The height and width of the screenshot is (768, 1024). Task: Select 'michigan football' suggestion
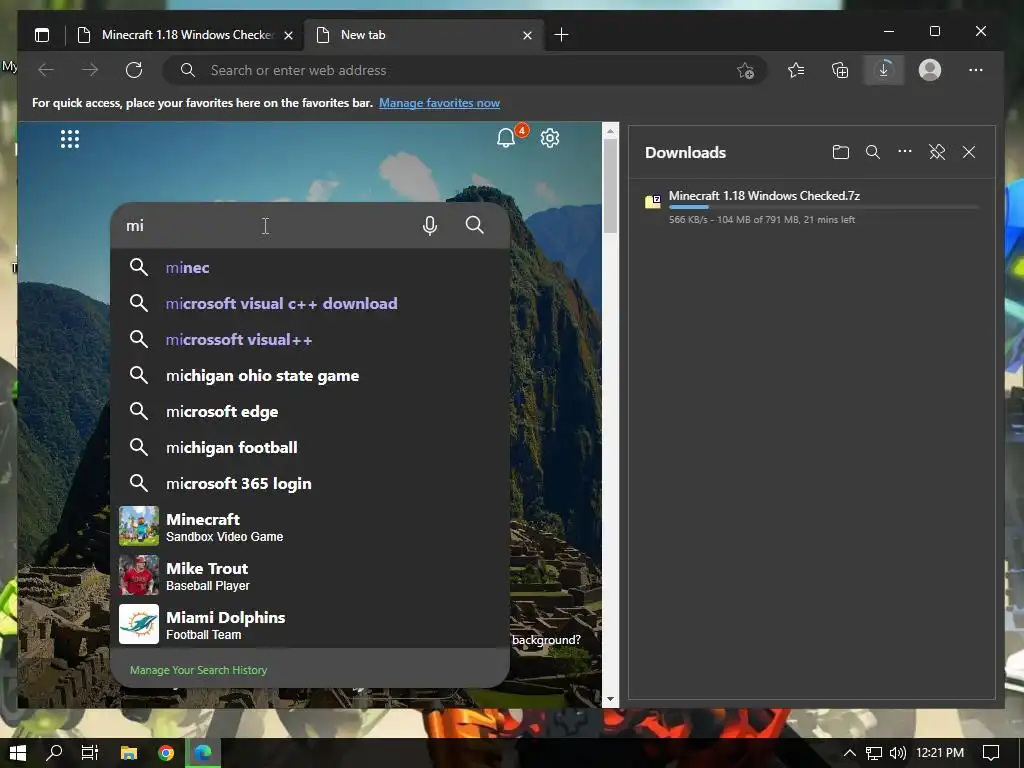point(310,447)
